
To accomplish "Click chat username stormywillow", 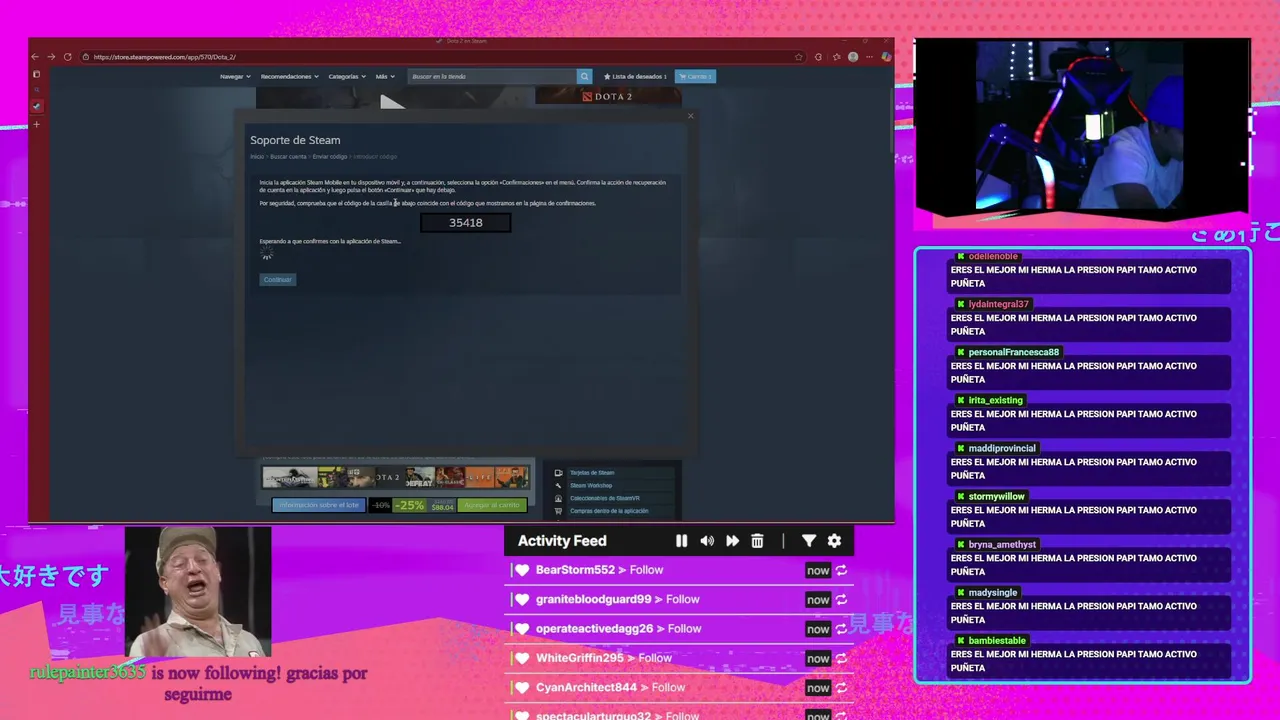I will [996, 496].
